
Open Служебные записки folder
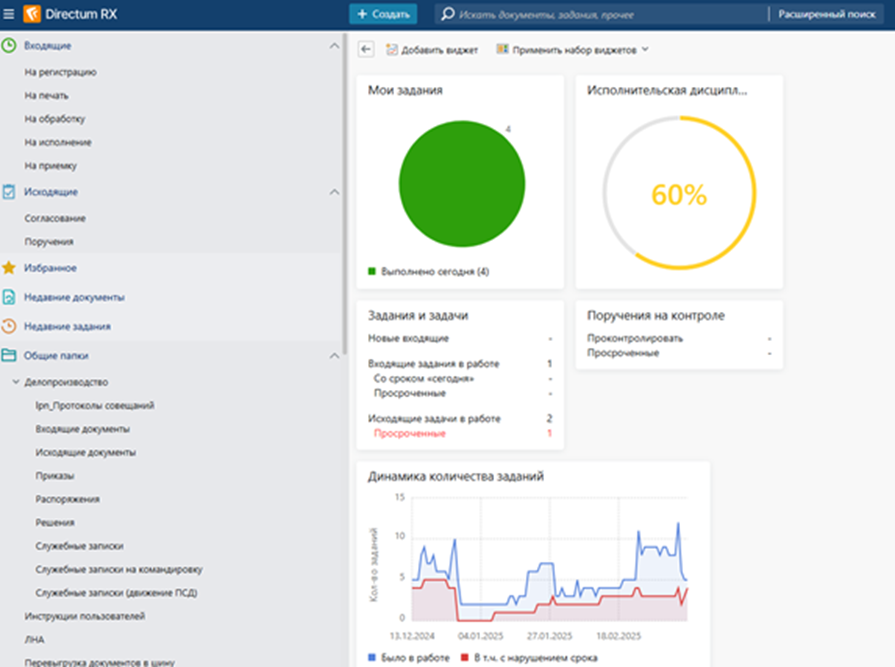point(79,545)
